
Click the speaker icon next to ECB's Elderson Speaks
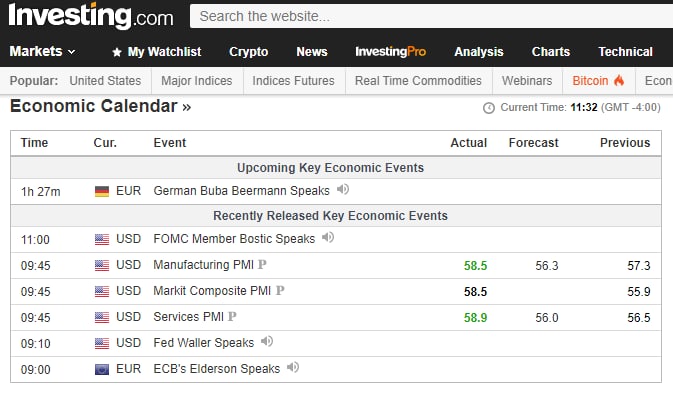293,367
